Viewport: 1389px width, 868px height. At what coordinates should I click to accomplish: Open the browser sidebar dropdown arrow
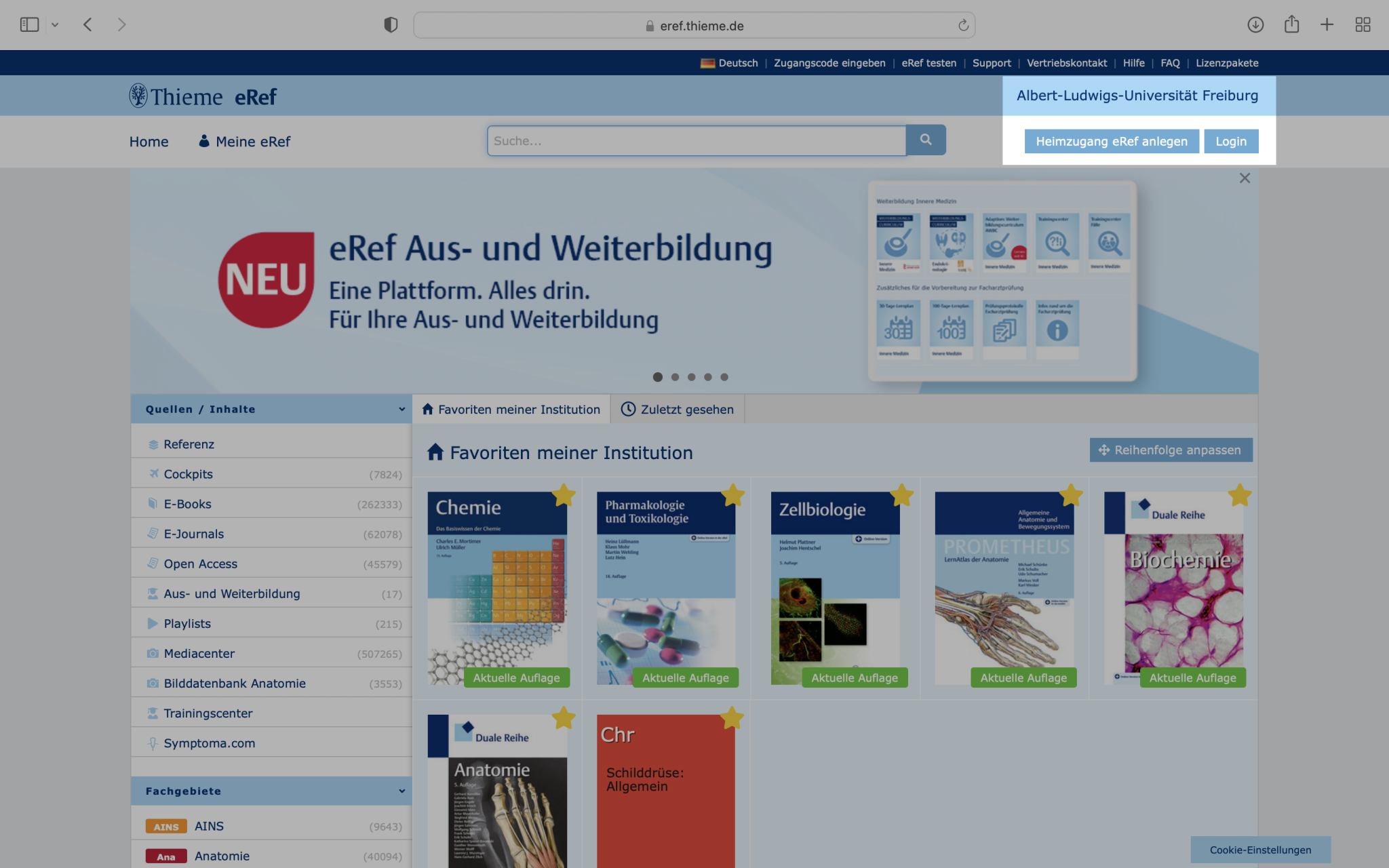coord(55,24)
